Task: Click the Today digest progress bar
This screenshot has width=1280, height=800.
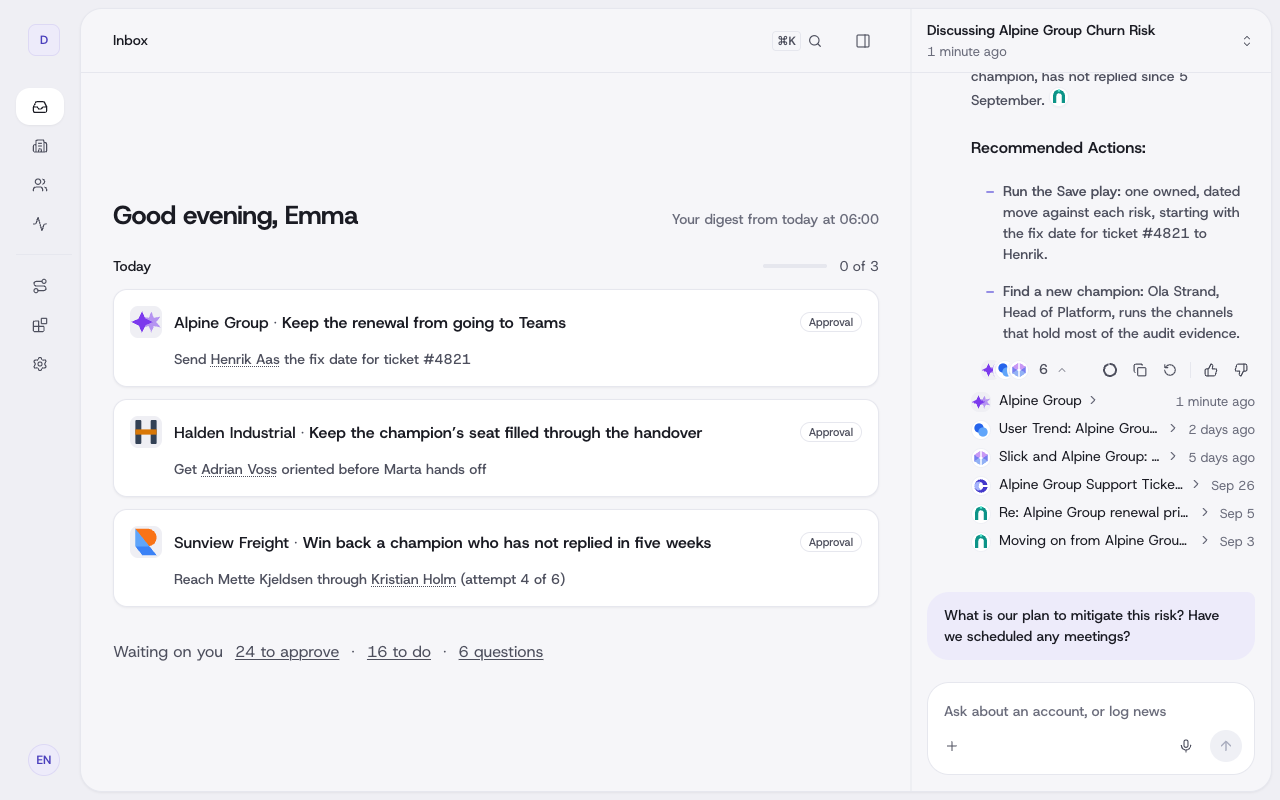Action: click(x=795, y=266)
